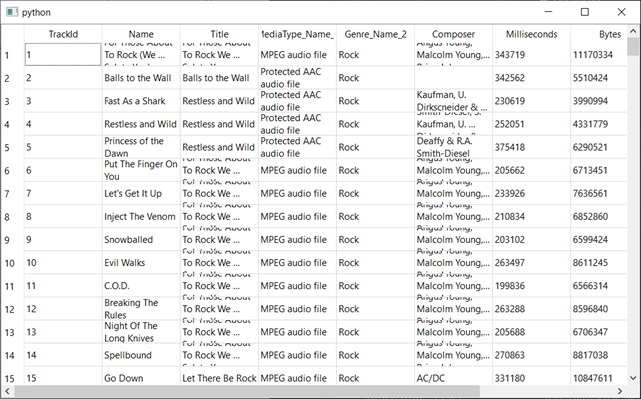Click the vertical scrollbar thumb
This screenshot has width=641, height=399.
coord(633,46)
